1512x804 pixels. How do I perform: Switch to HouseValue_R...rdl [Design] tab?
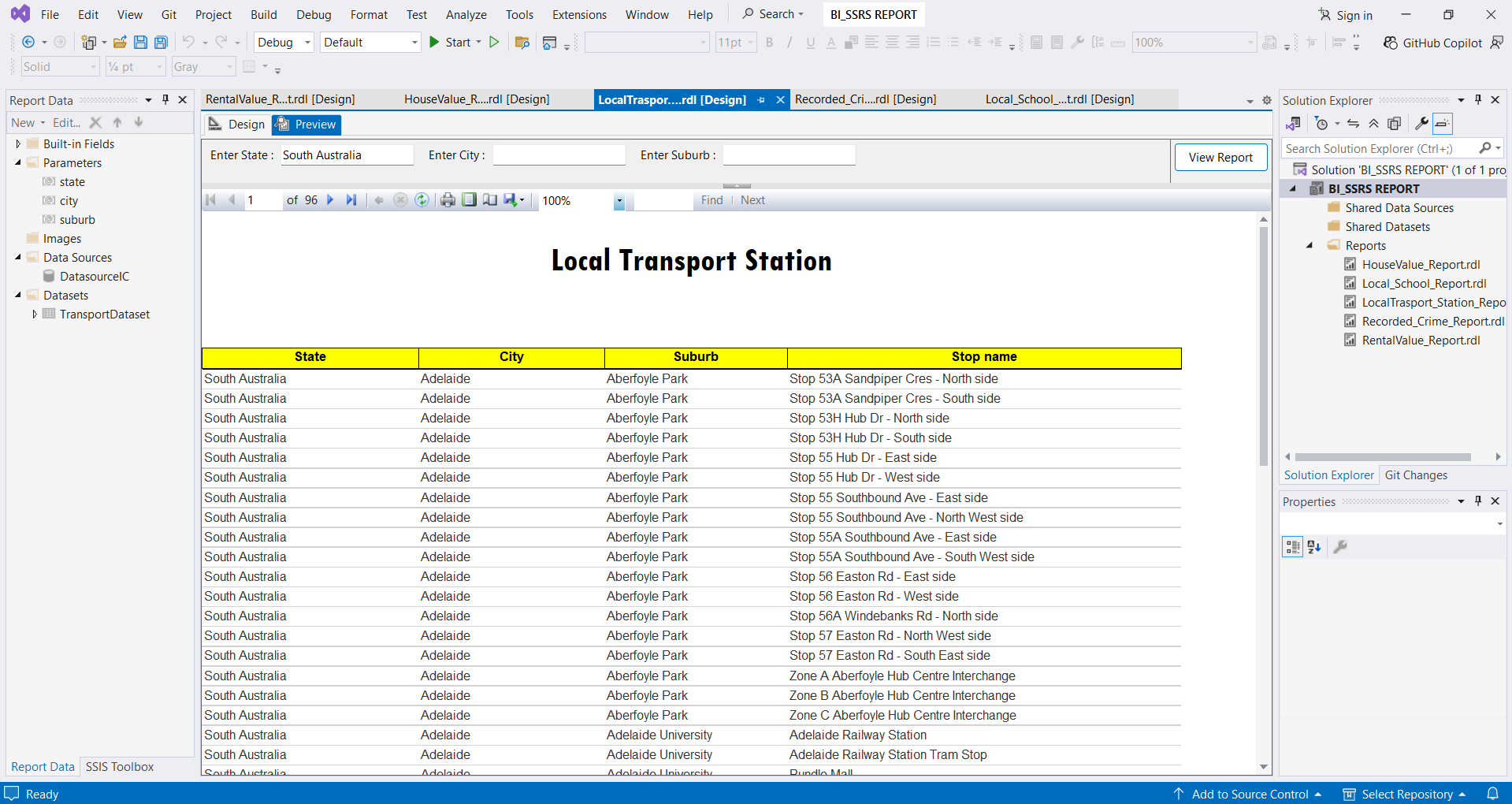pyautogui.click(x=477, y=99)
